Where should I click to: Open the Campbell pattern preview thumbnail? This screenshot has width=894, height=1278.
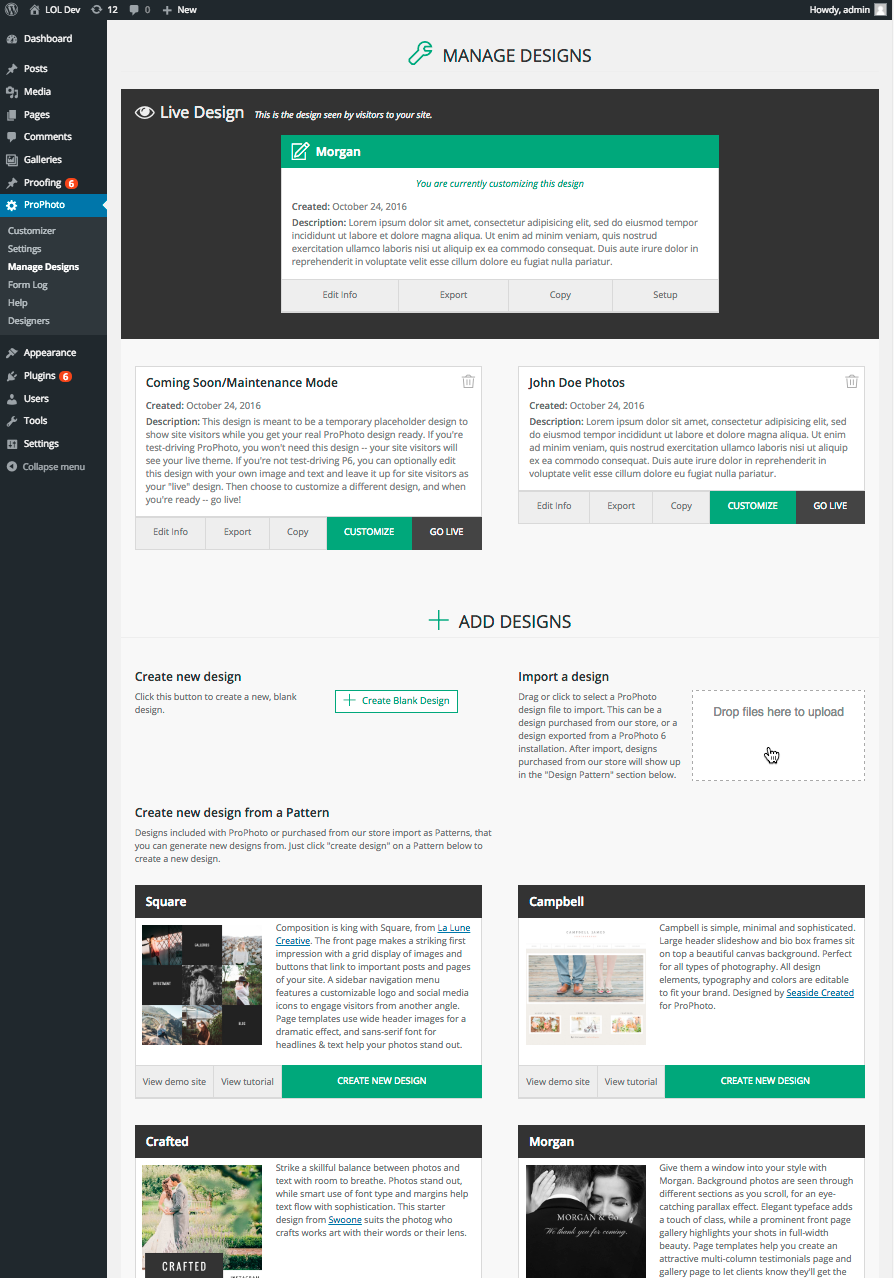point(586,985)
